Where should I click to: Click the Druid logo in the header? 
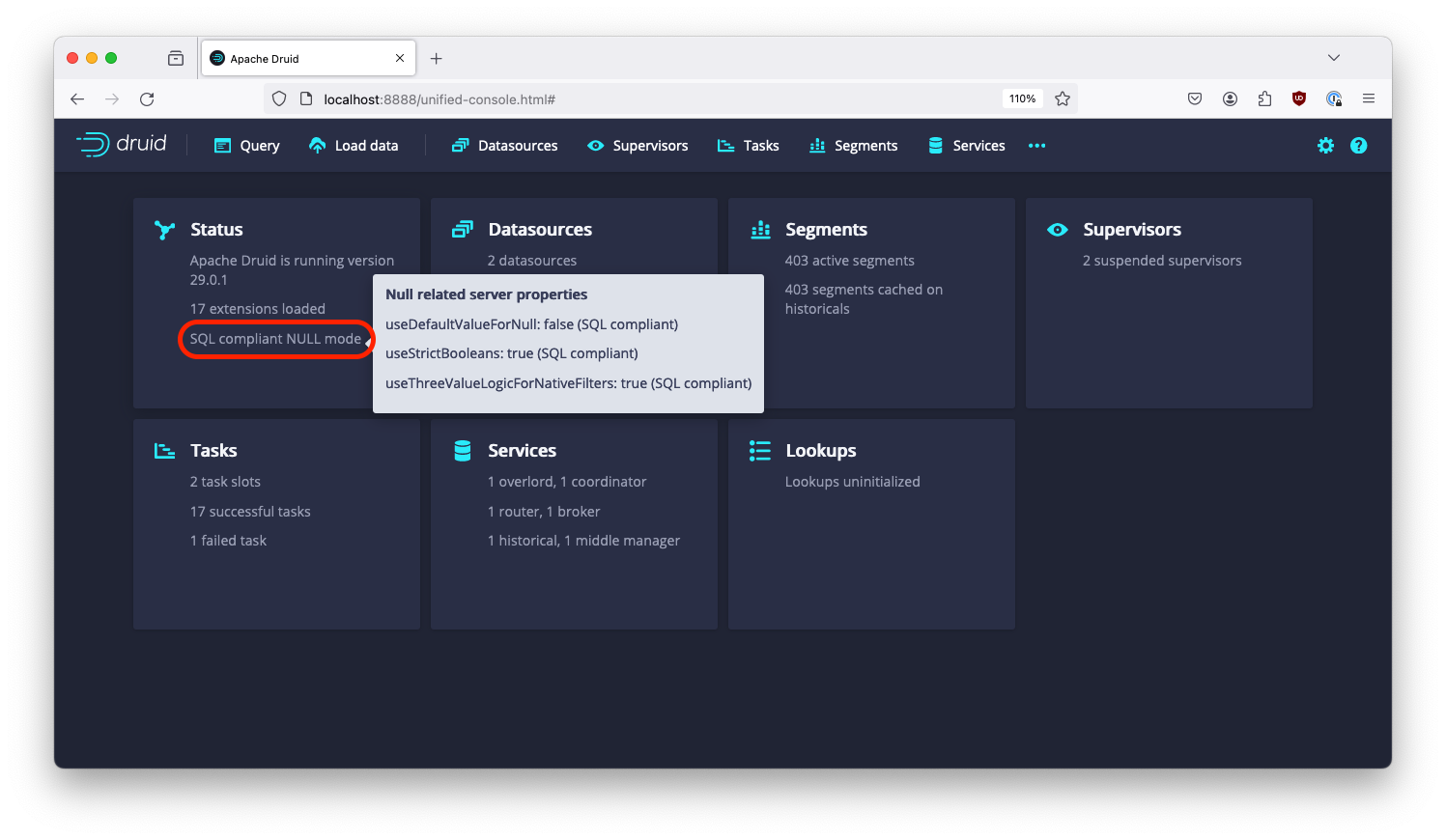pos(121,144)
